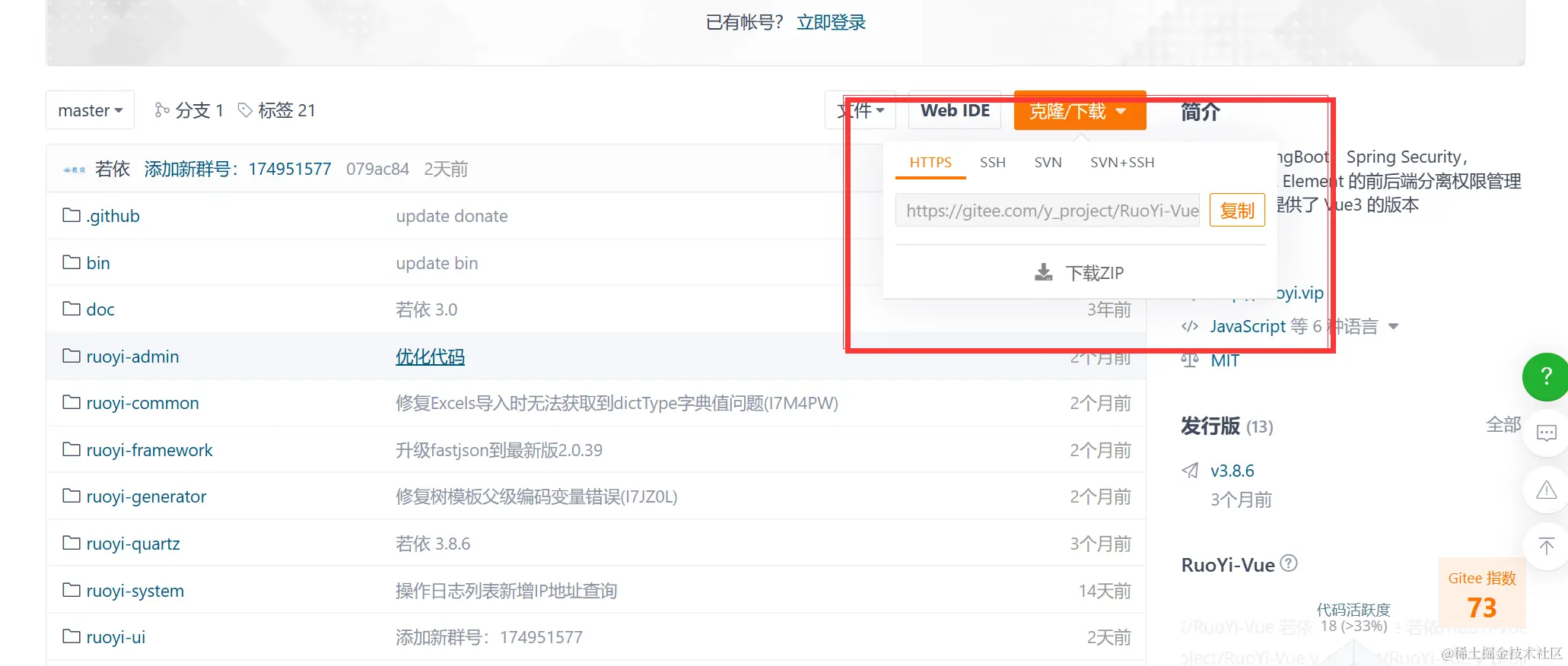This screenshot has height=666, width=1568.
Task: Click the code icon beside JavaScript
Action: point(1190,326)
